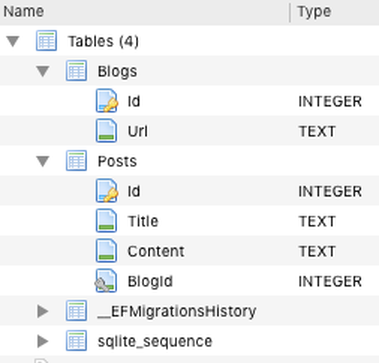Collapse the Blogs table triangle
This screenshot has width=379, height=363.
[x=43, y=72]
